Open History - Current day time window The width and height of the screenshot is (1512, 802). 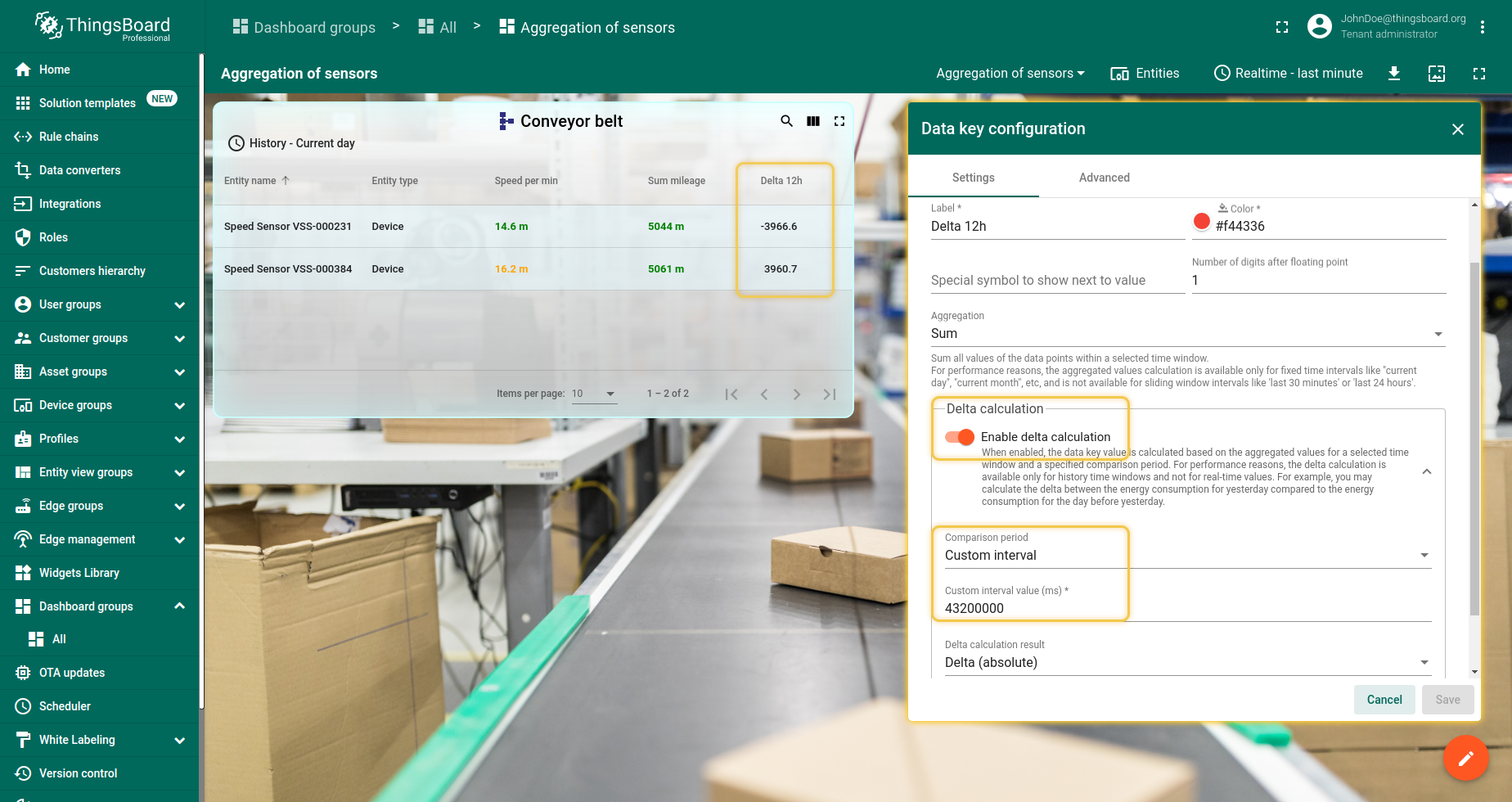291,143
